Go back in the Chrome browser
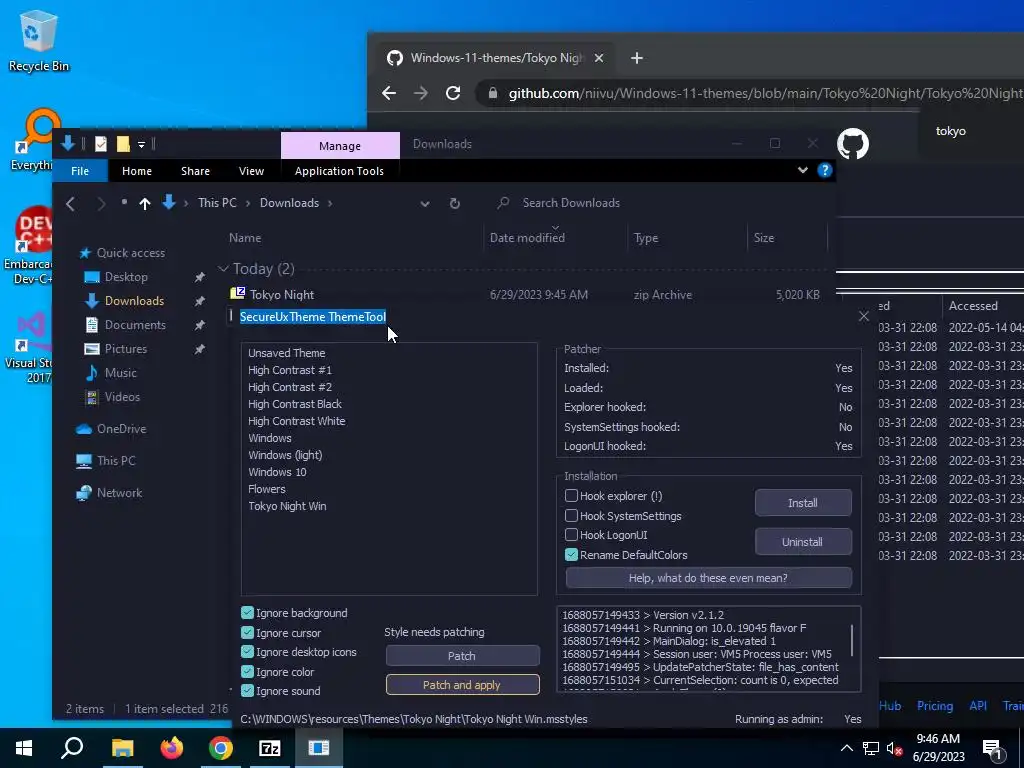The image size is (1024, 768). (x=389, y=93)
